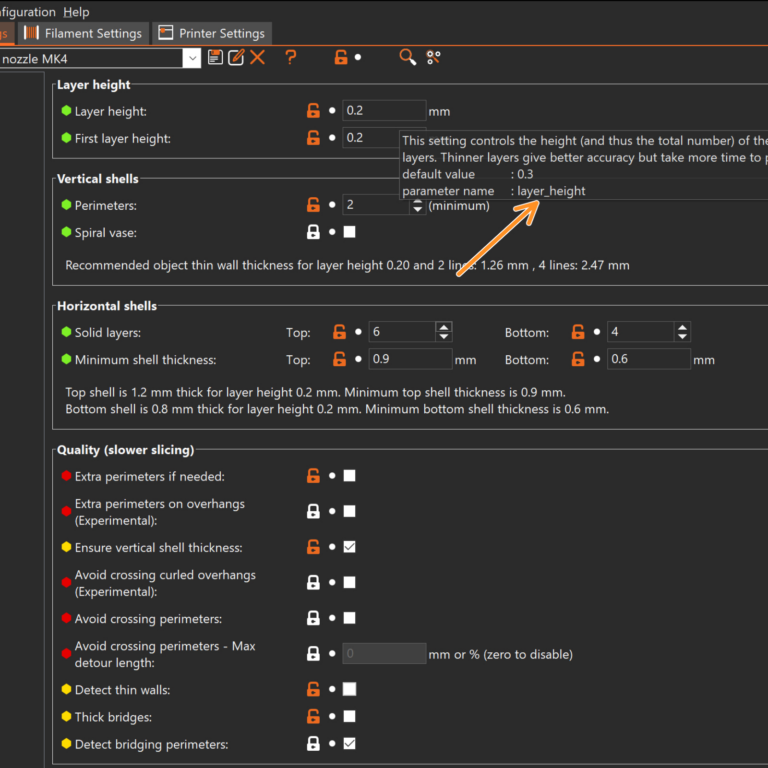Click the orange unlock icon beside Layer height
This screenshot has width=768, height=768.
(x=314, y=111)
